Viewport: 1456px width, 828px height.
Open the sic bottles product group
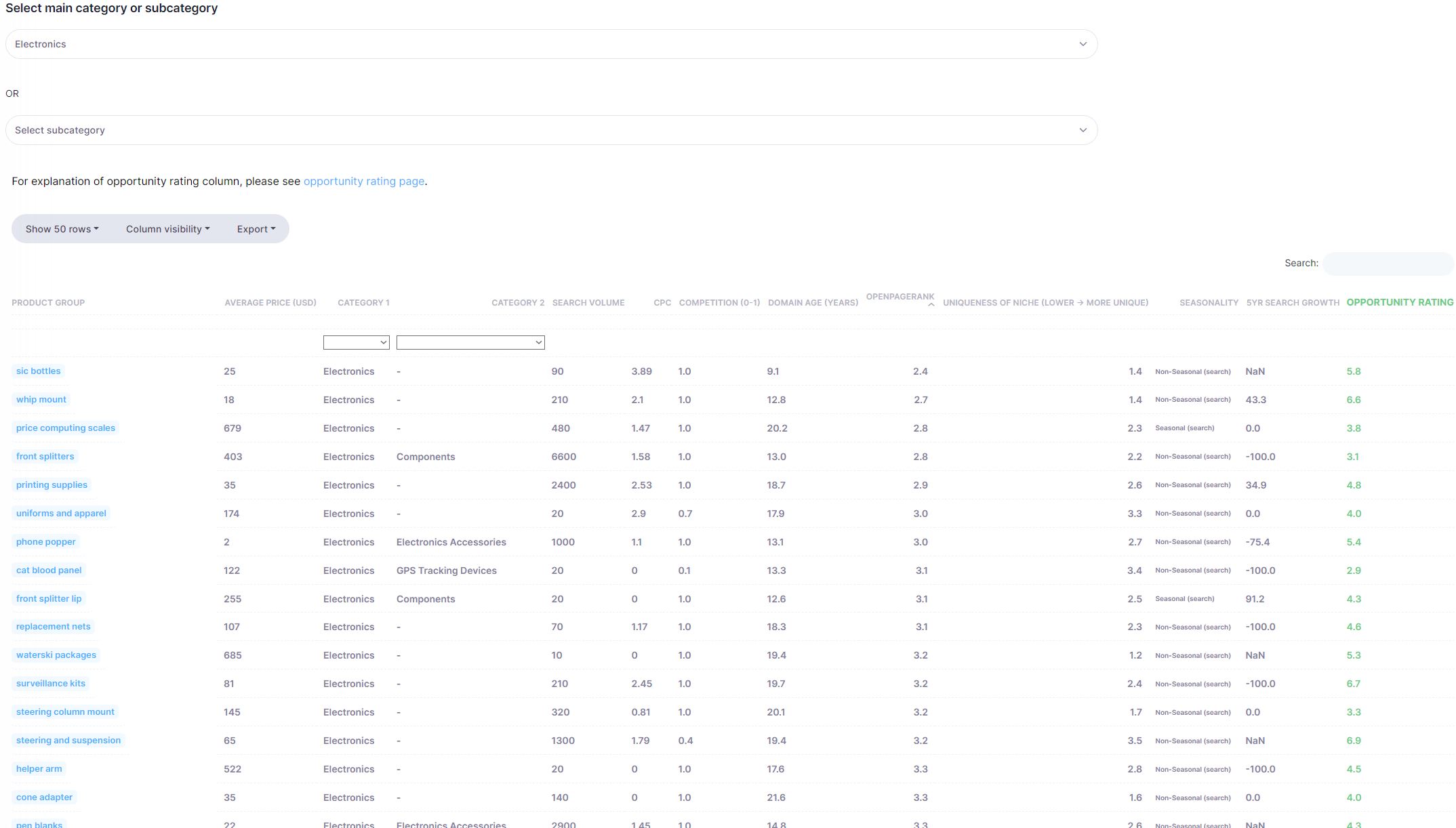[39, 371]
